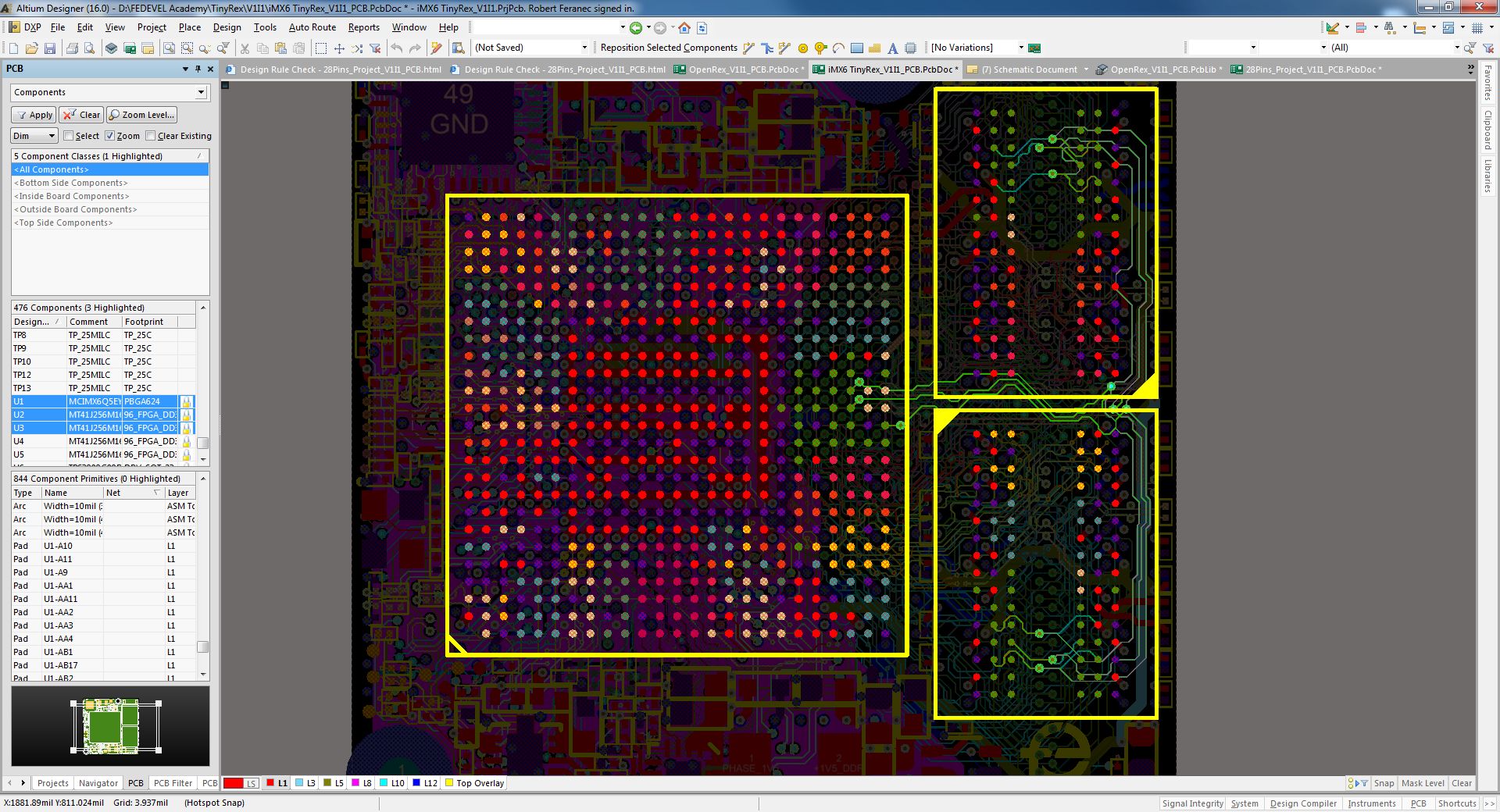Click Clear in the bottom status bar

click(x=1461, y=783)
